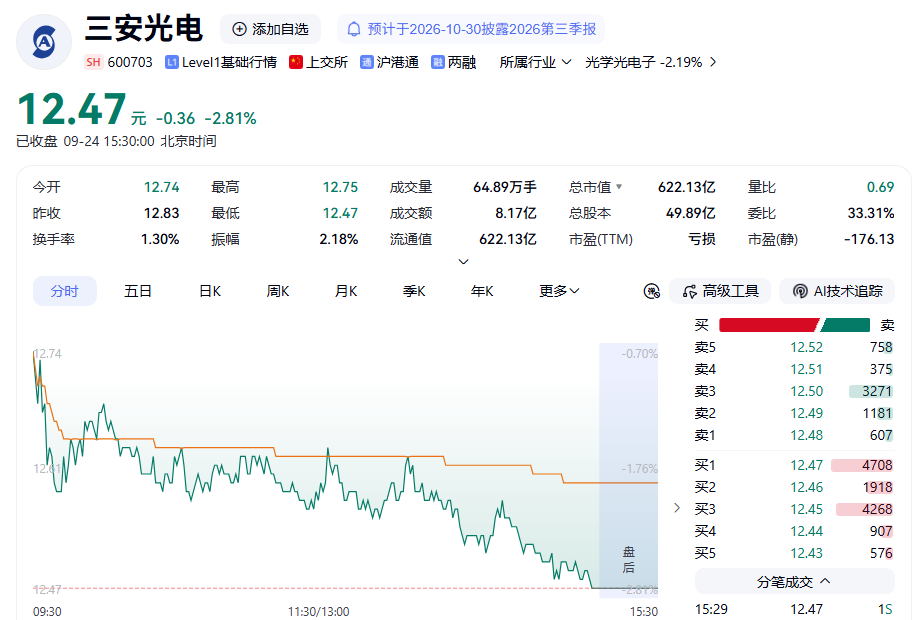
Task: Click the 沪港通 badge icon
Action: (366, 62)
